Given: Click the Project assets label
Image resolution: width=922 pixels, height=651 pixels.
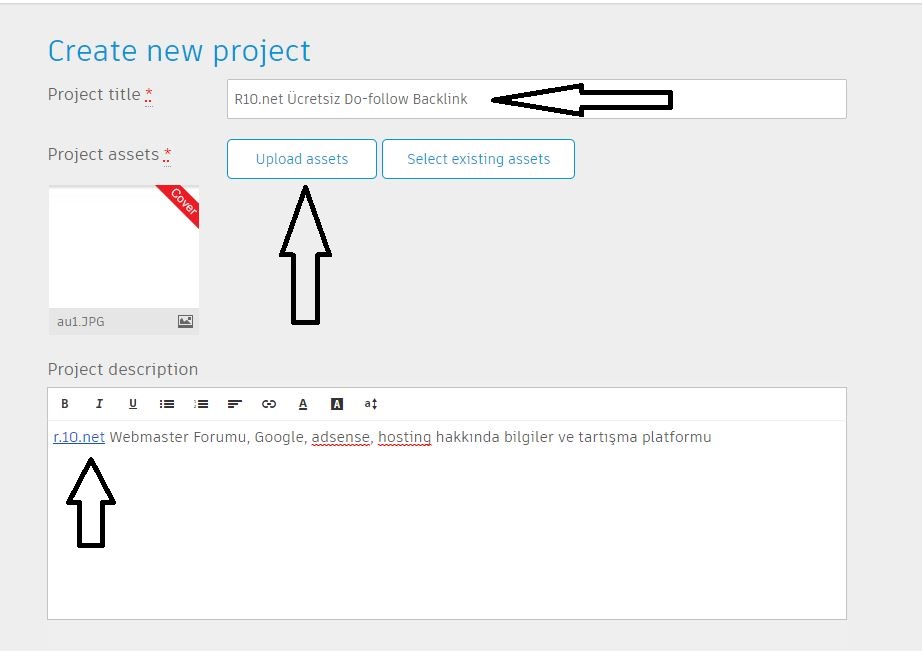Looking at the screenshot, I should click(103, 154).
